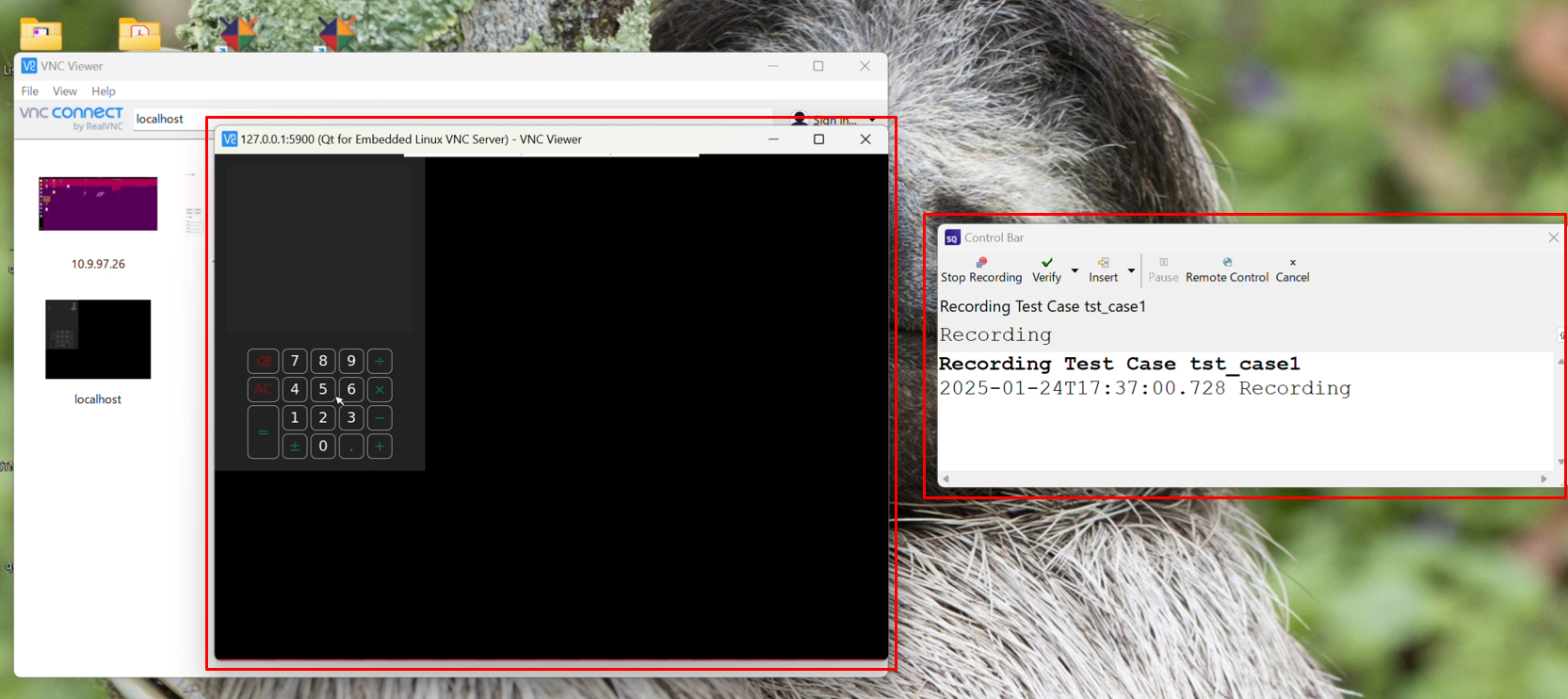The height and width of the screenshot is (699, 1568).
Task: Select the 10.9.97.26 connection thumbnail
Action: pos(98,203)
